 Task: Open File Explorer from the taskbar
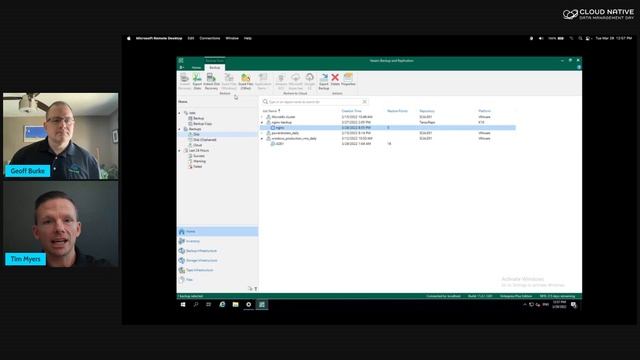click(236, 304)
